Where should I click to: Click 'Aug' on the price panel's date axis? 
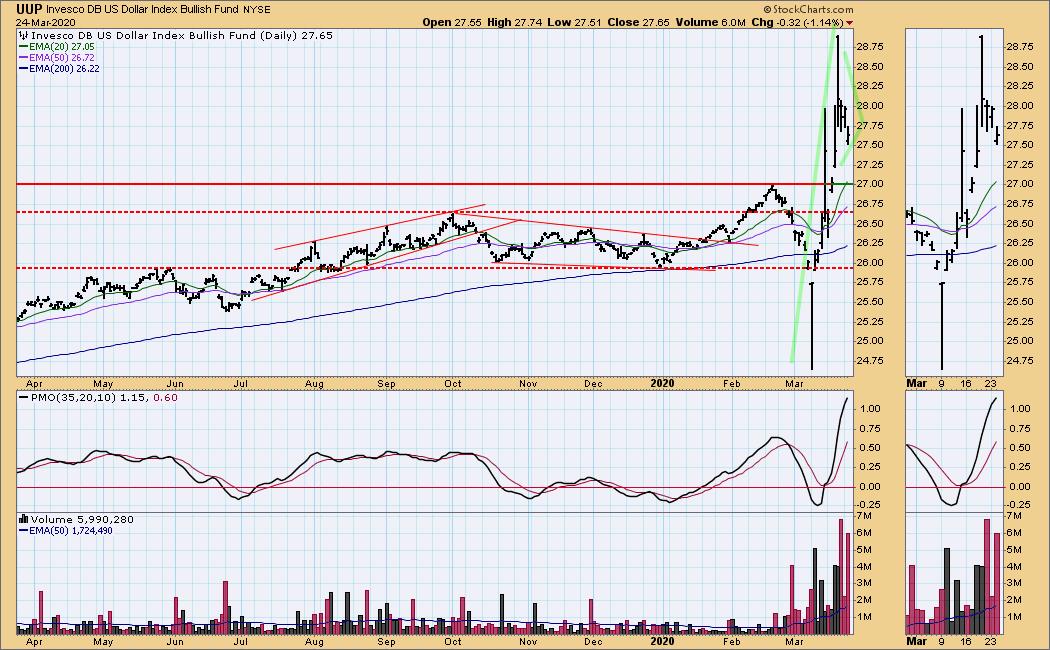coord(314,384)
